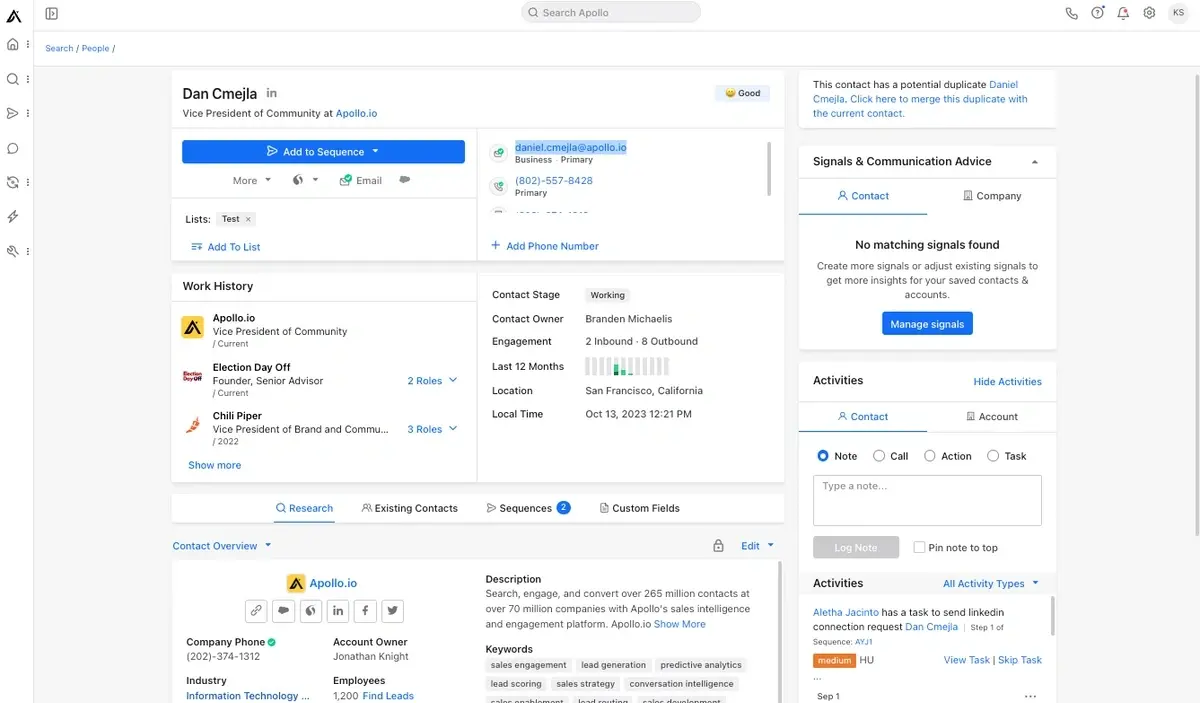Select the Call radio button
Screen dimensions: 1200x703
pos(879,456)
